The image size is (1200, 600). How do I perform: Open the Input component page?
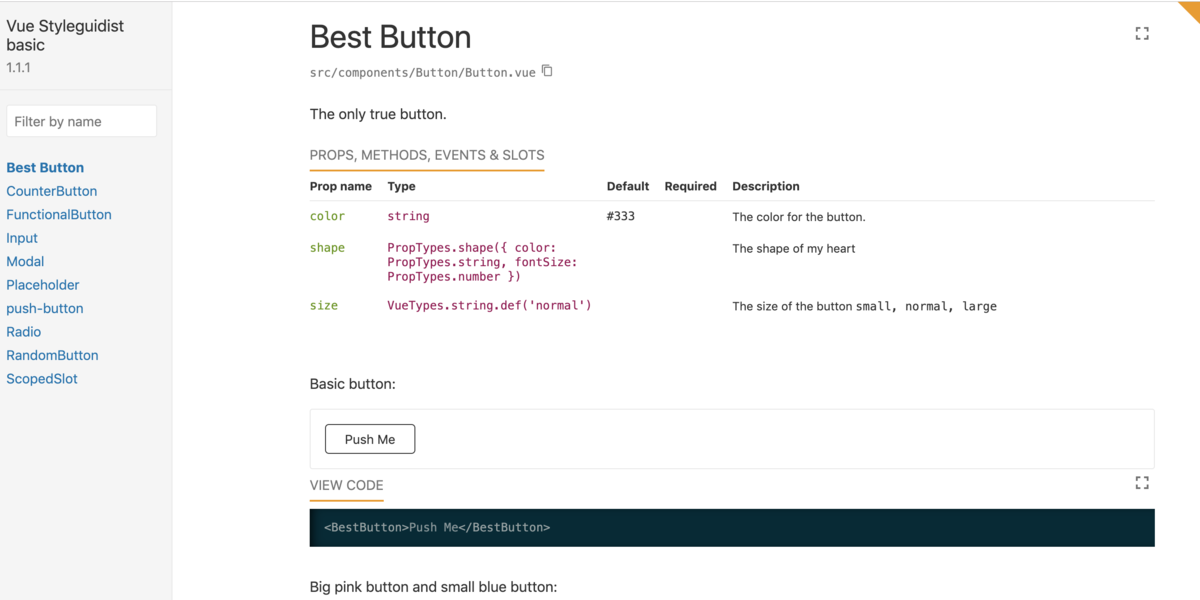point(22,238)
